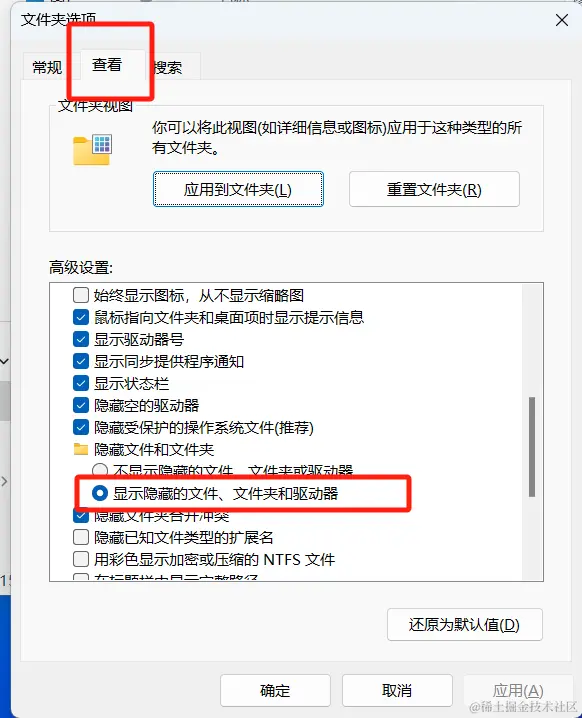
Task: Collapse the 隐藏文件和文件夹 tree group
Action: click(153, 449)
